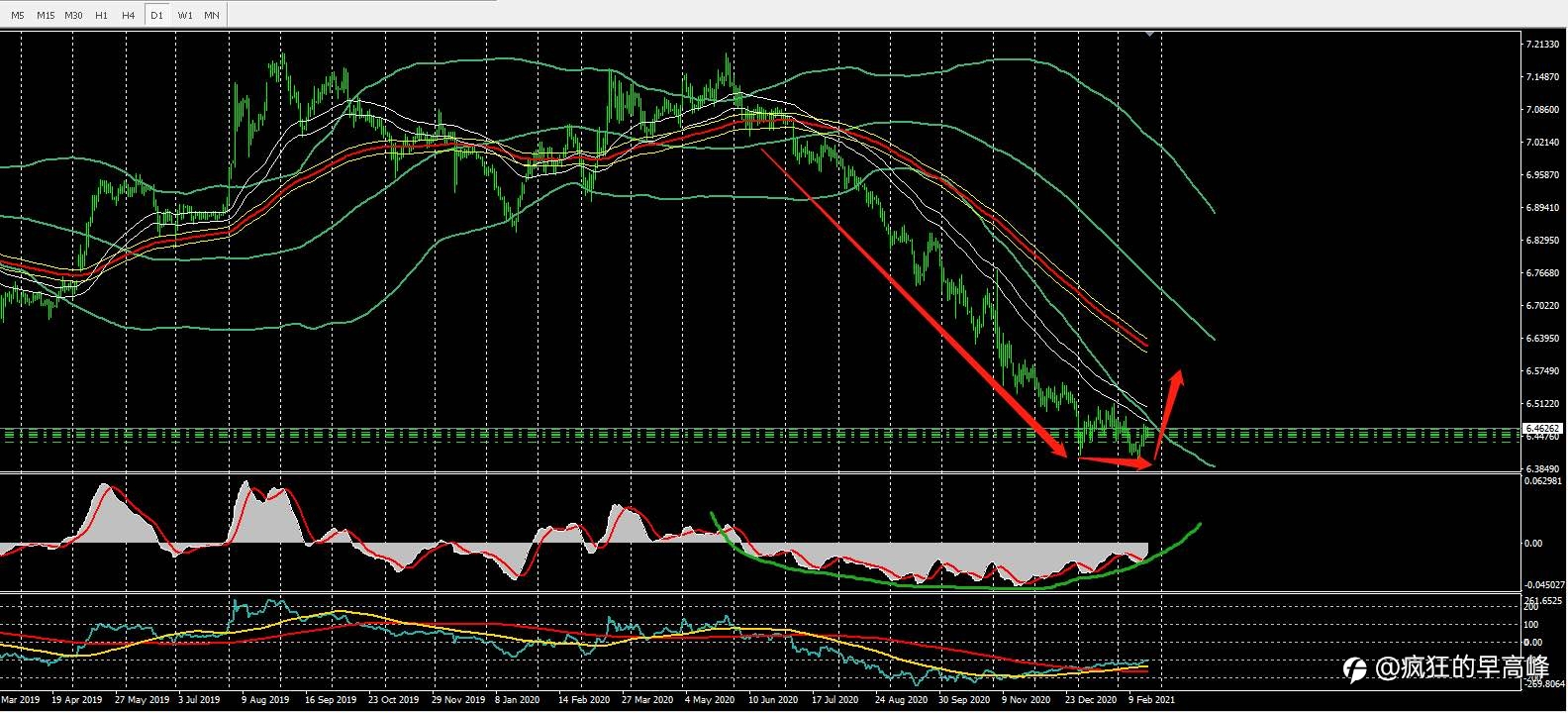Image resolution: width=1568 pixels, height=713 pixels.
Task: Click the chart shift triangle marker
Action: [x=1149, y=35]
